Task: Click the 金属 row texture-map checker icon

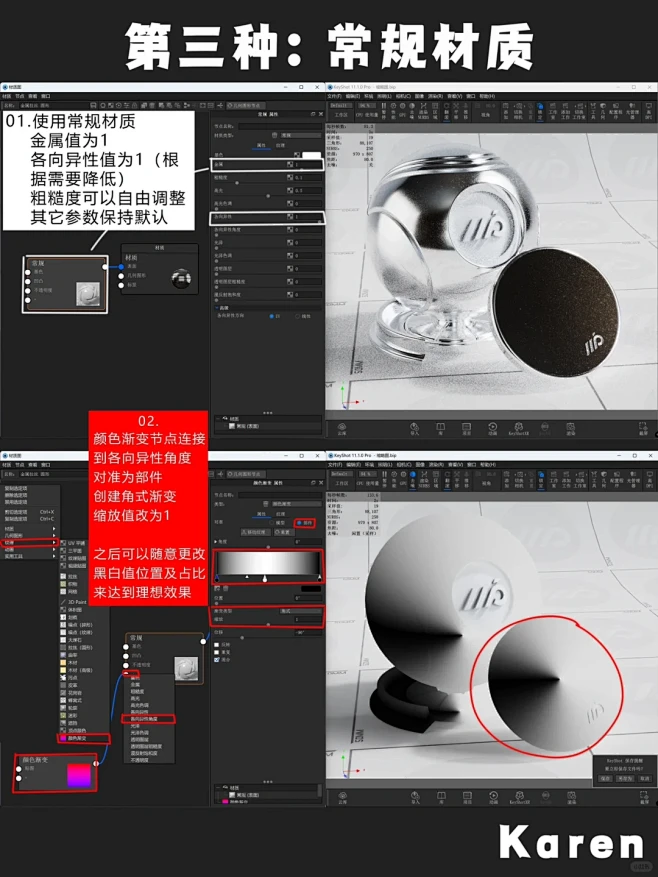Action: coord(290,164)
